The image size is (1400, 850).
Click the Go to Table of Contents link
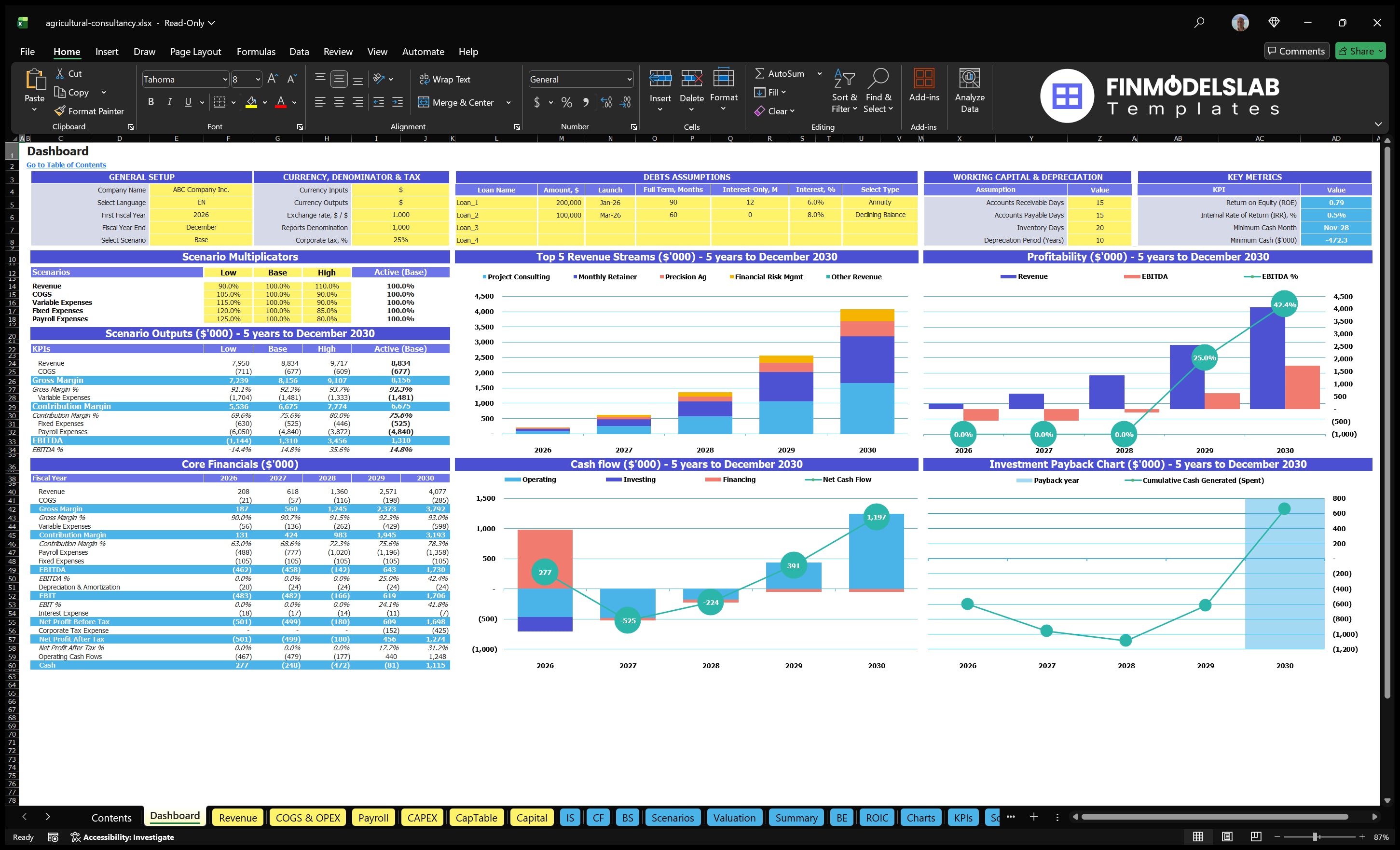coord(66,165)
